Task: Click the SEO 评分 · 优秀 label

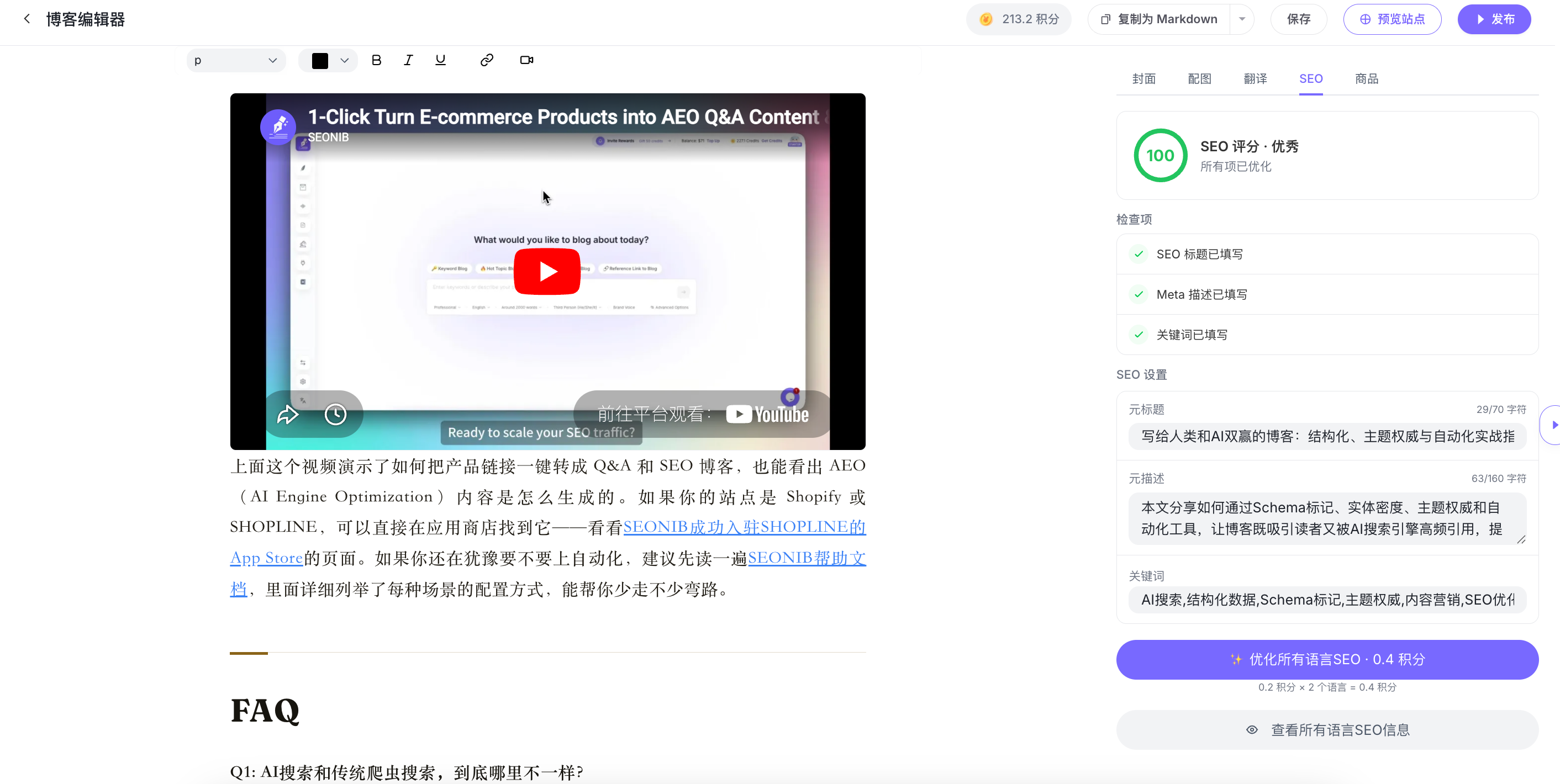Action: 1250,146
